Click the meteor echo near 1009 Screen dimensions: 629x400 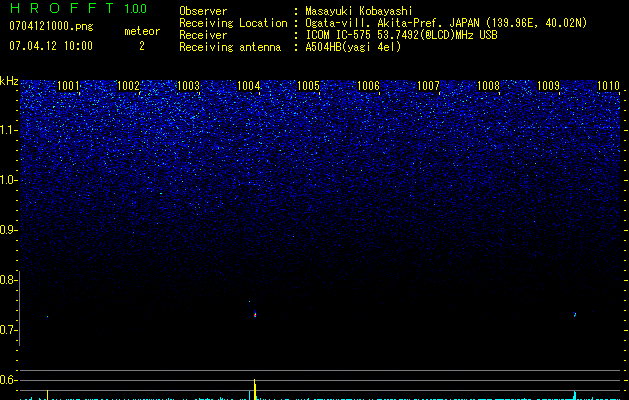pos(575,315)
